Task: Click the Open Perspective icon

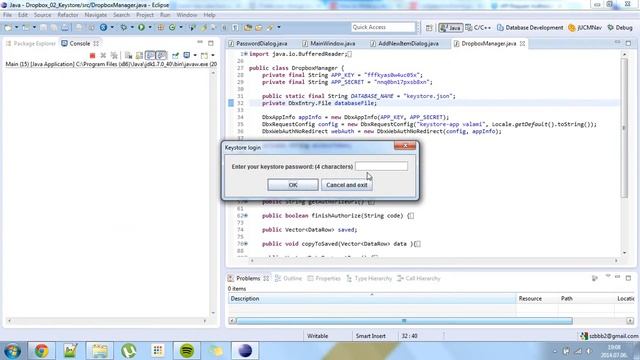Action: pos(429,27)
